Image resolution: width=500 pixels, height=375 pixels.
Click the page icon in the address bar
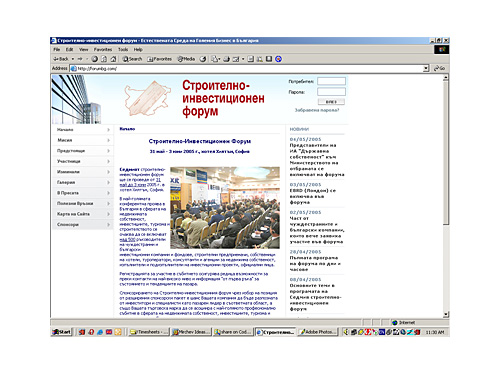click(74, 68)
